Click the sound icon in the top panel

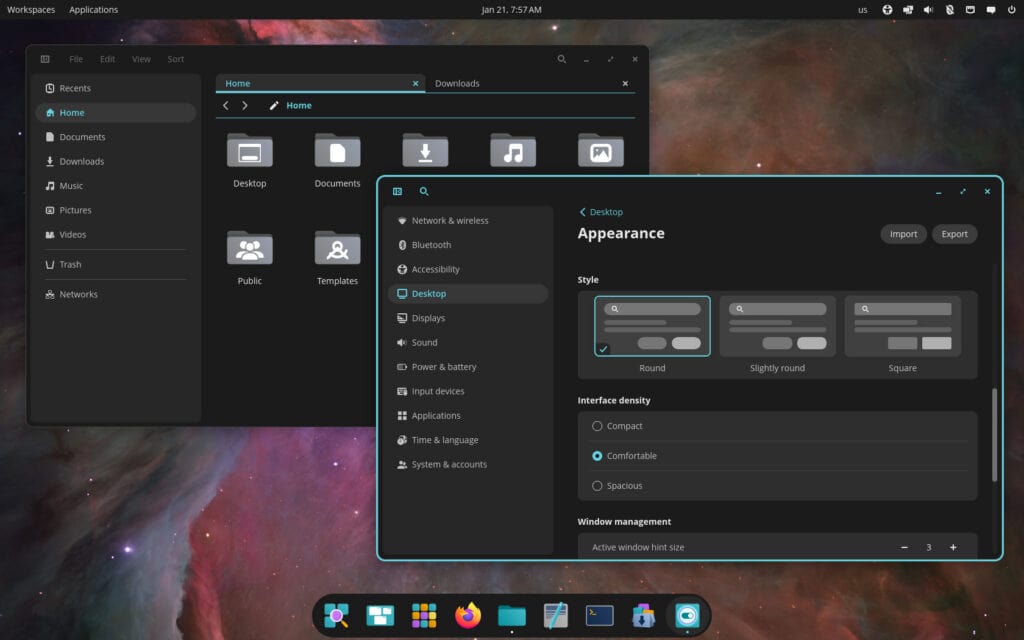(x=926, y=9)
